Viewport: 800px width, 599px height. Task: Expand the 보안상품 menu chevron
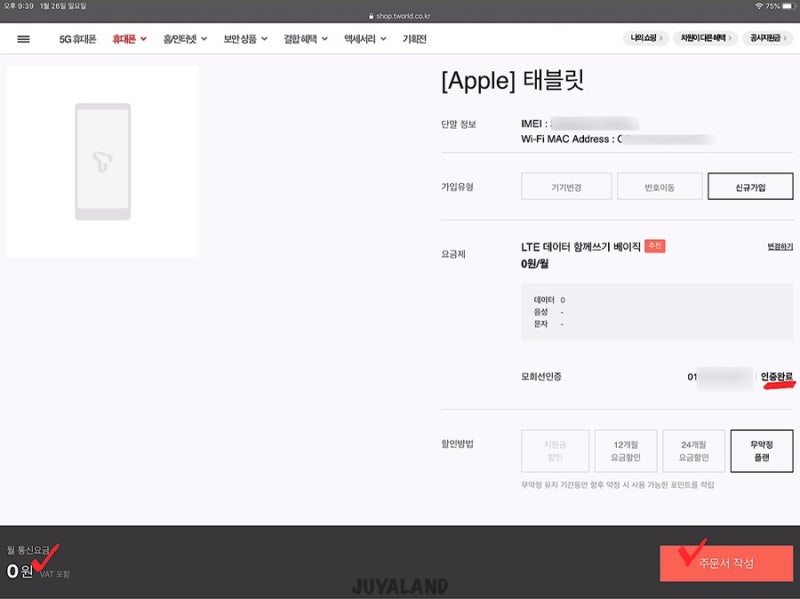[264, 39]
